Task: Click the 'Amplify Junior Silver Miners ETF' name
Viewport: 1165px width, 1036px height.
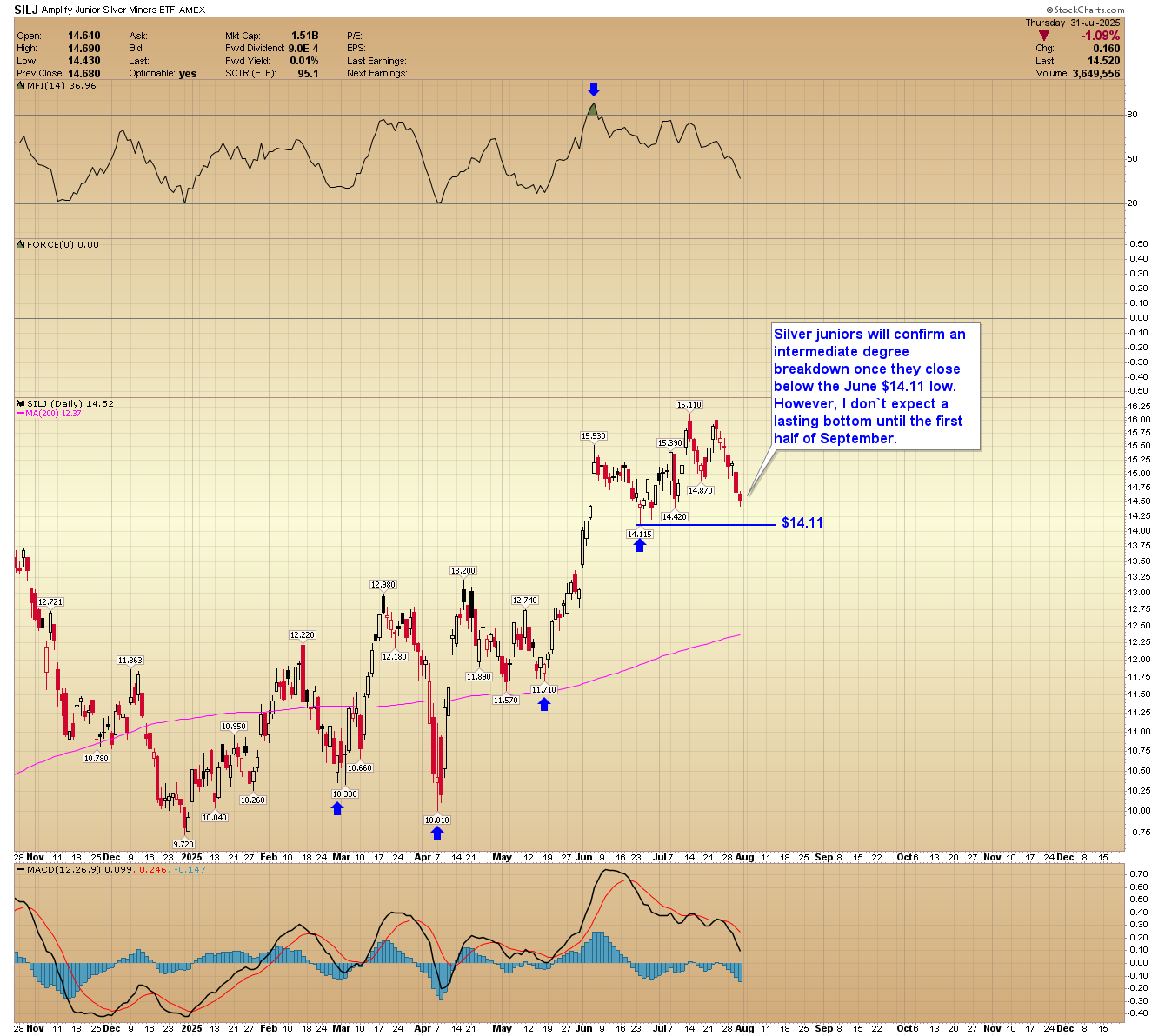Action: [108, 10]
